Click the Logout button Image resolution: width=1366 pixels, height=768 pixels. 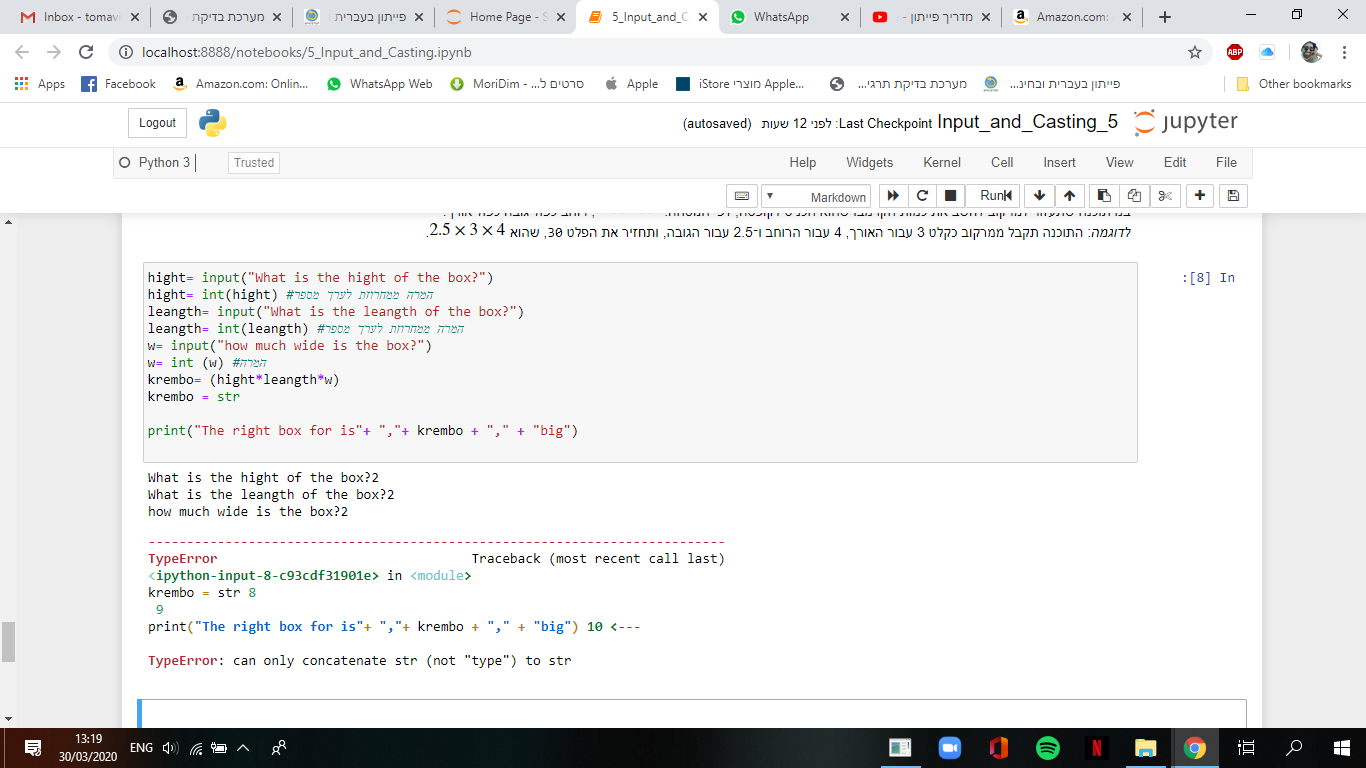pos(157,123)
